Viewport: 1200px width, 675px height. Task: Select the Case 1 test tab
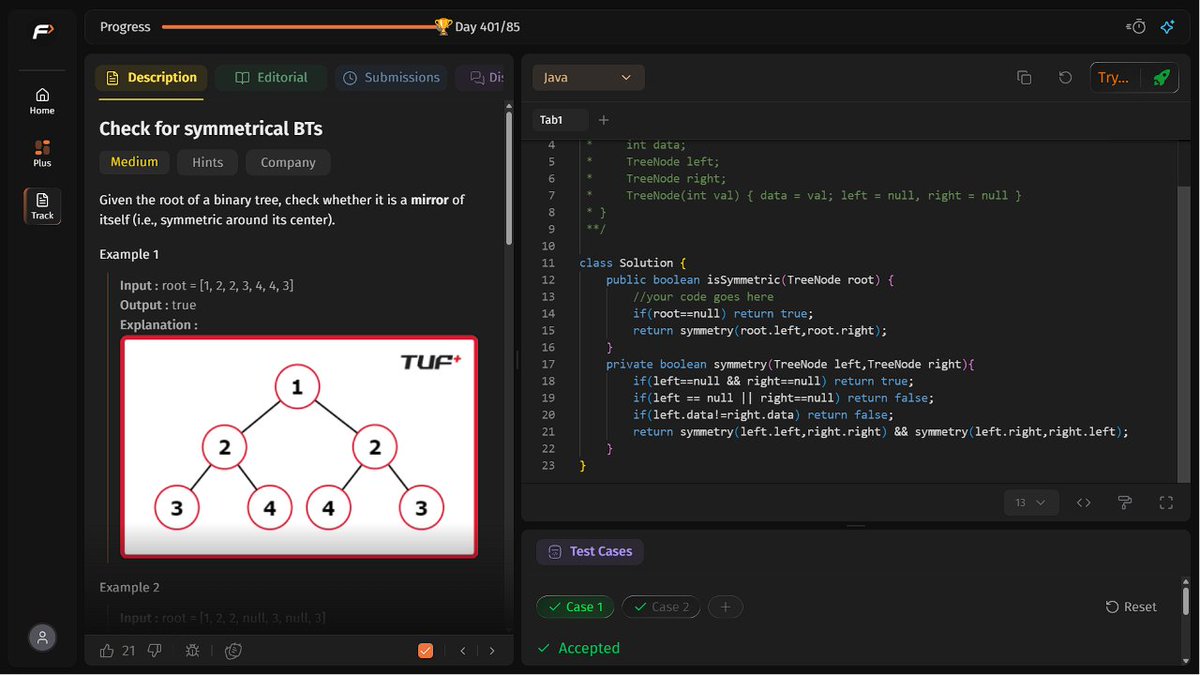click(x=575, y=606)
